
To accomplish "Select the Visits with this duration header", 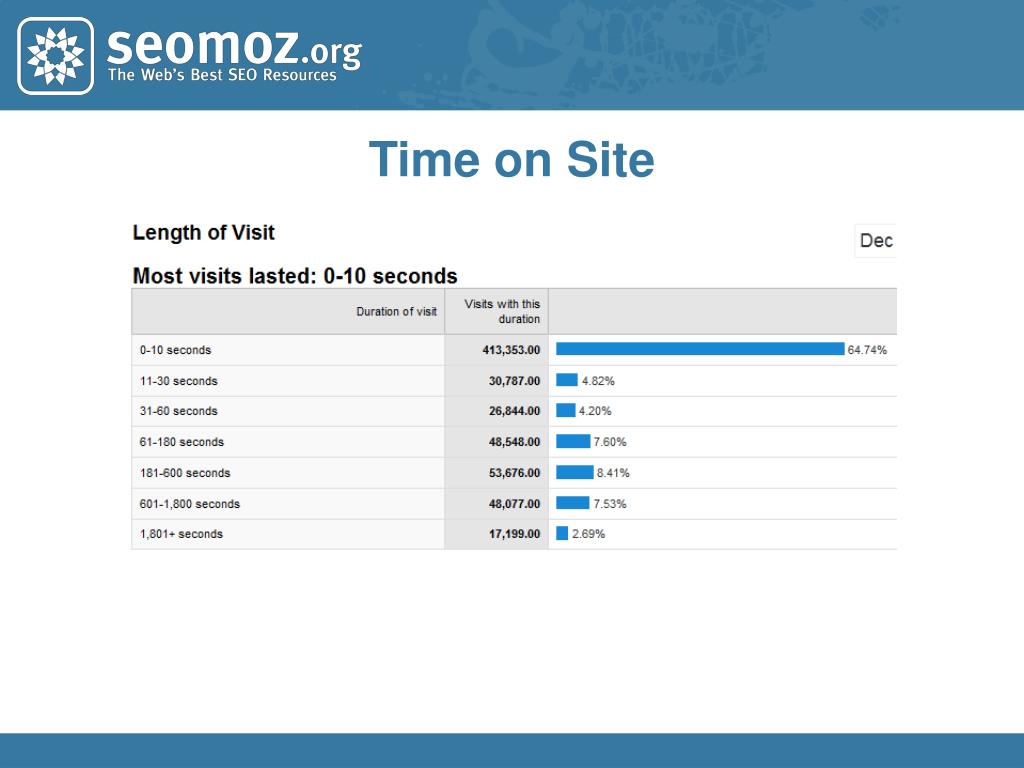I will pyautogui.click(x=502, y=312).
